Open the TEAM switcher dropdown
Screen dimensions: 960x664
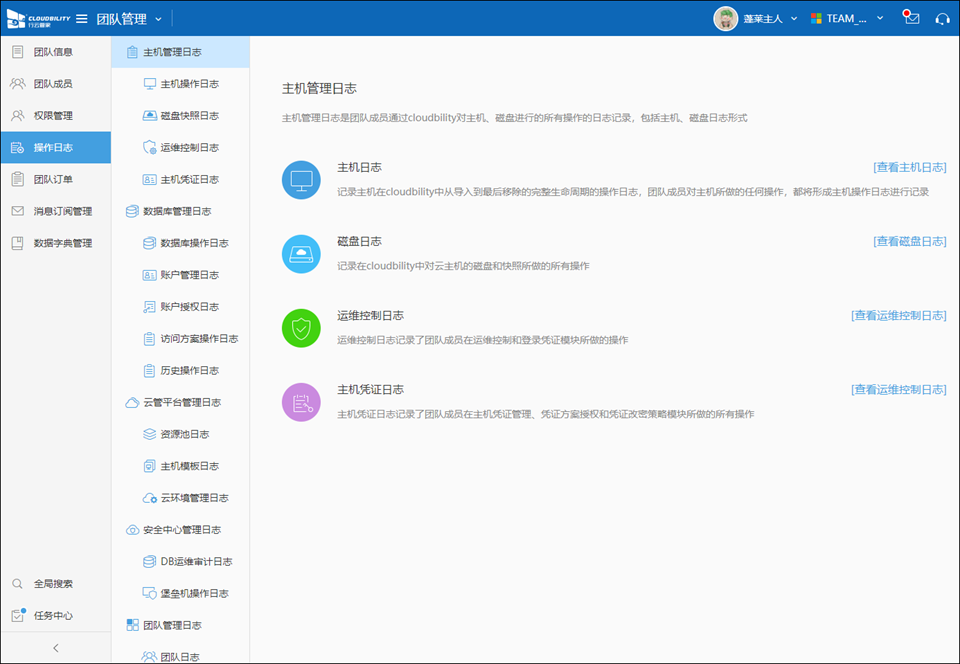coord(880,18)
